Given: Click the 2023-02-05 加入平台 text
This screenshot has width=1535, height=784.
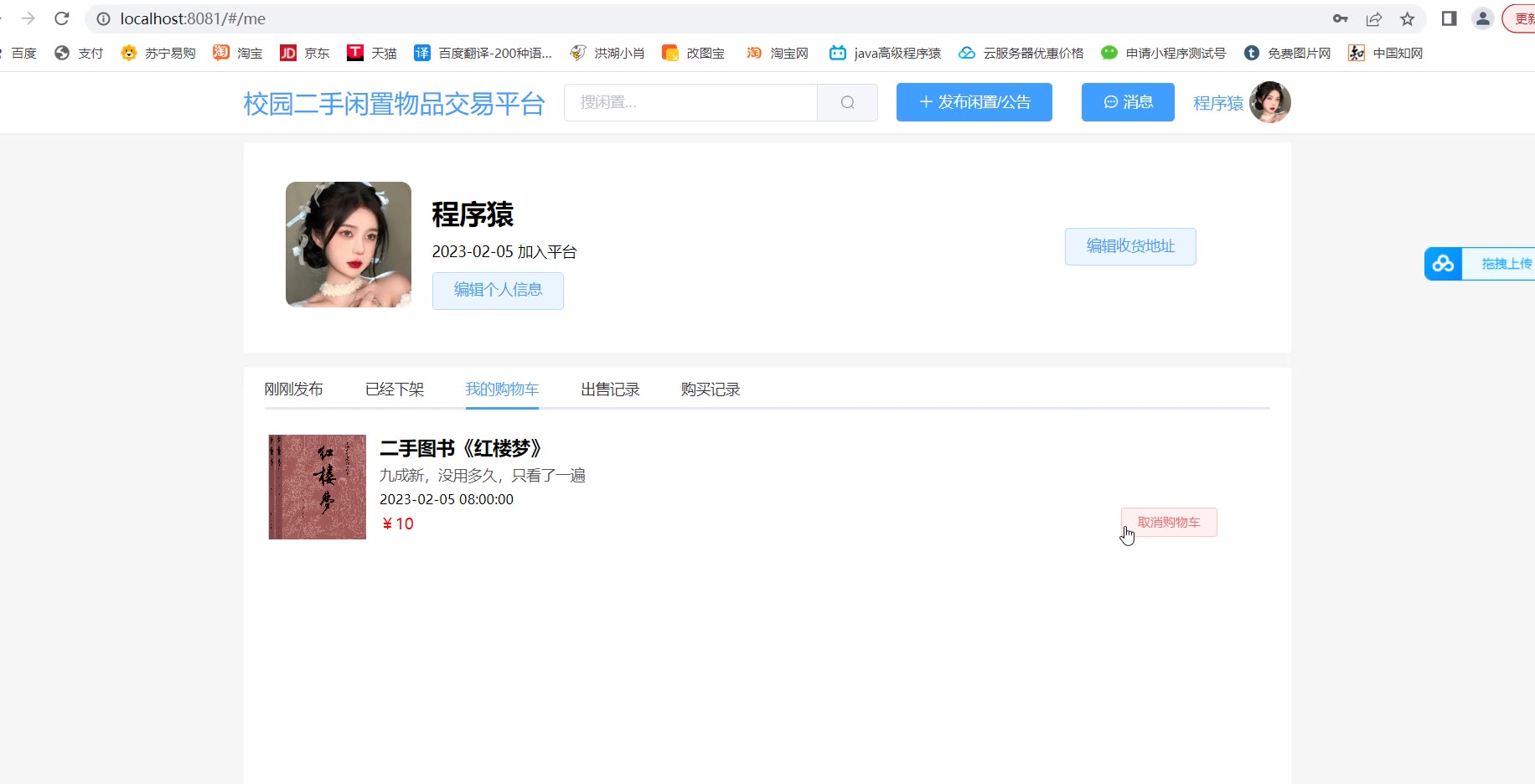Looking at the screenshot, I should (504, 252).
